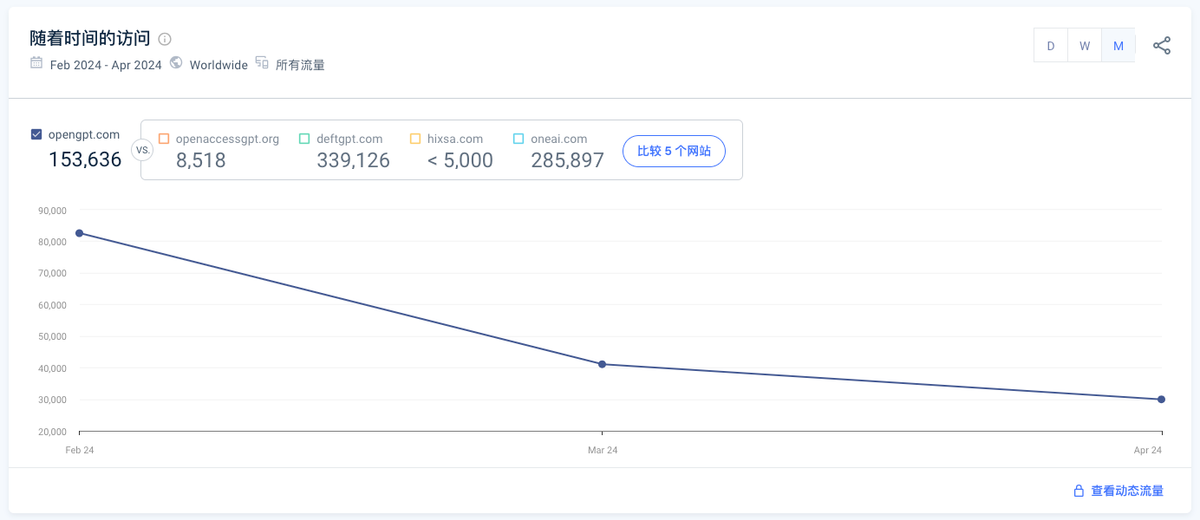Click the 所有流量 traffic label
Viewport: 1200px width, 520px height.
300,65
